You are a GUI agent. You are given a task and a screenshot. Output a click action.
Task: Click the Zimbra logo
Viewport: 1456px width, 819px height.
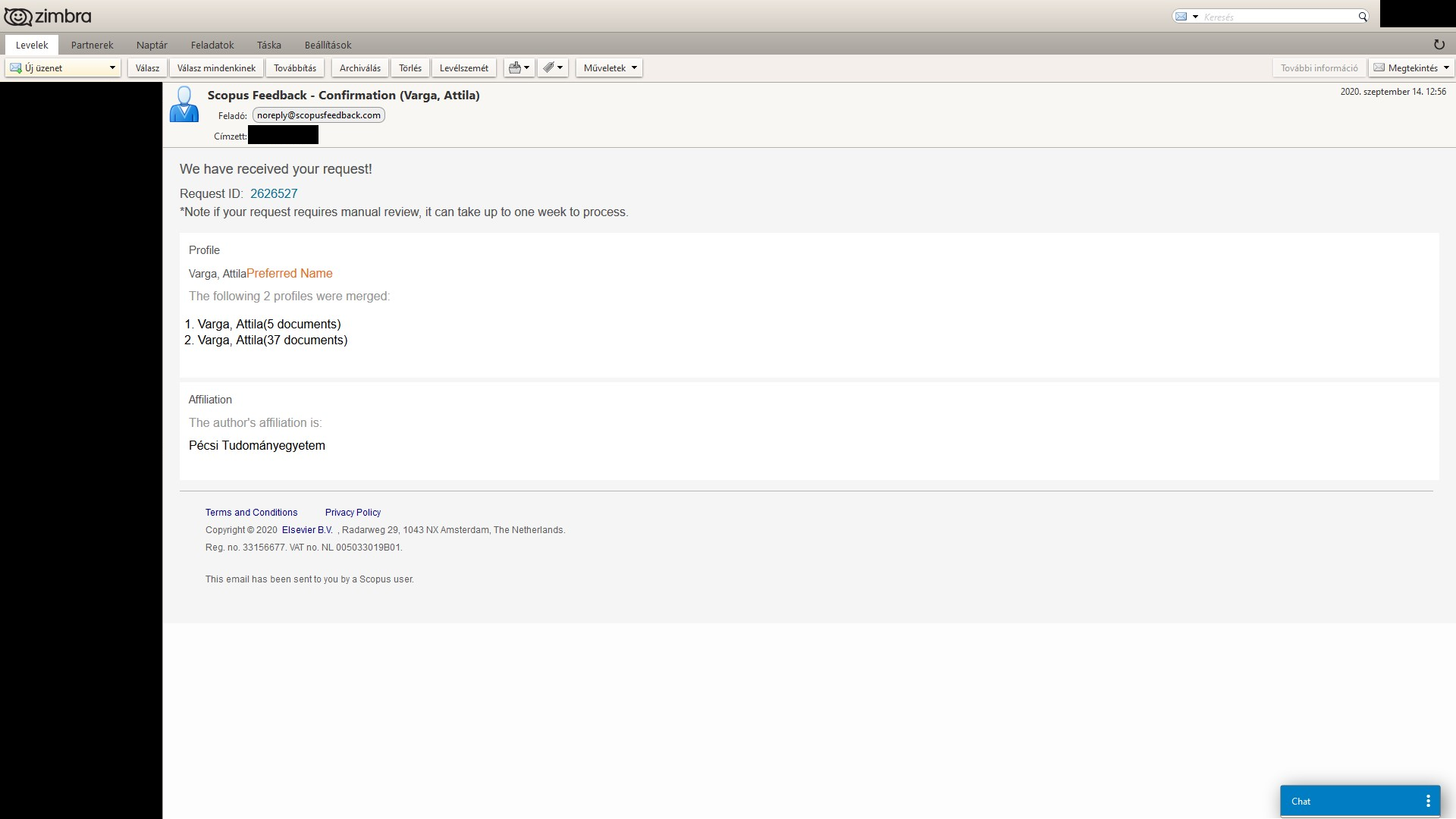pyautogui.click(x=47, y=16)
